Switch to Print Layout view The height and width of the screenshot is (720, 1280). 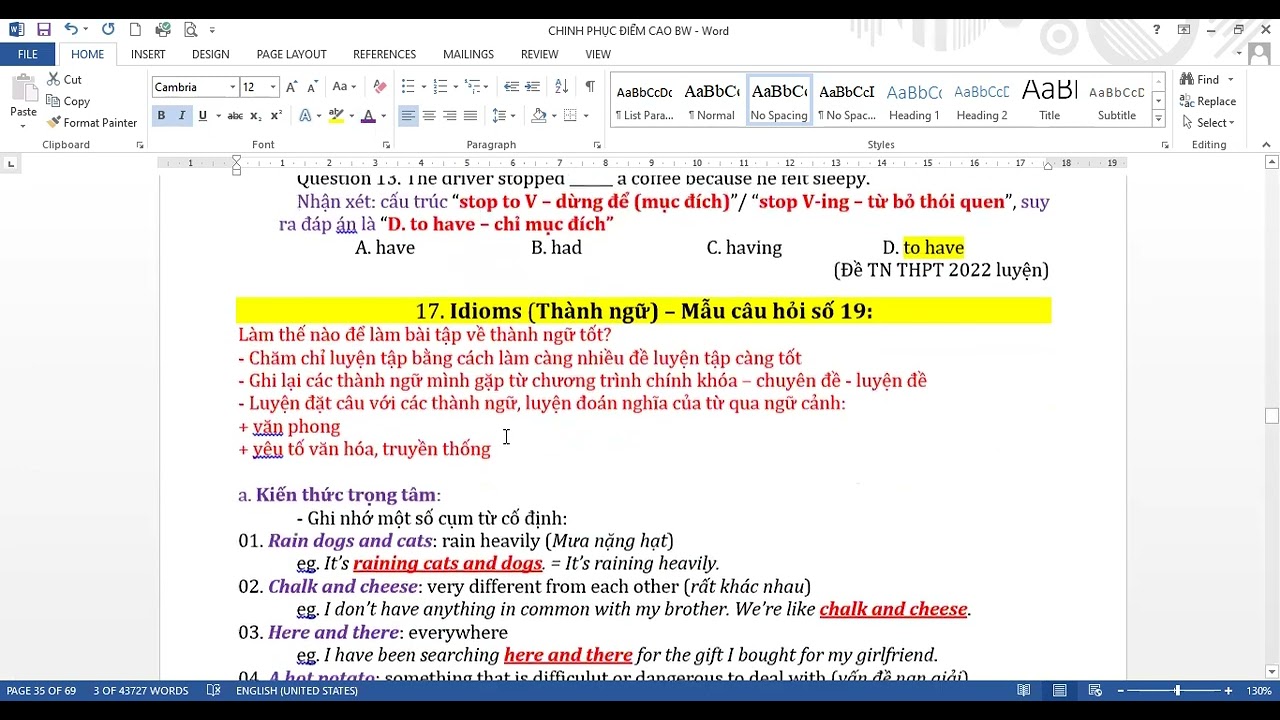tap(1059, 691)
